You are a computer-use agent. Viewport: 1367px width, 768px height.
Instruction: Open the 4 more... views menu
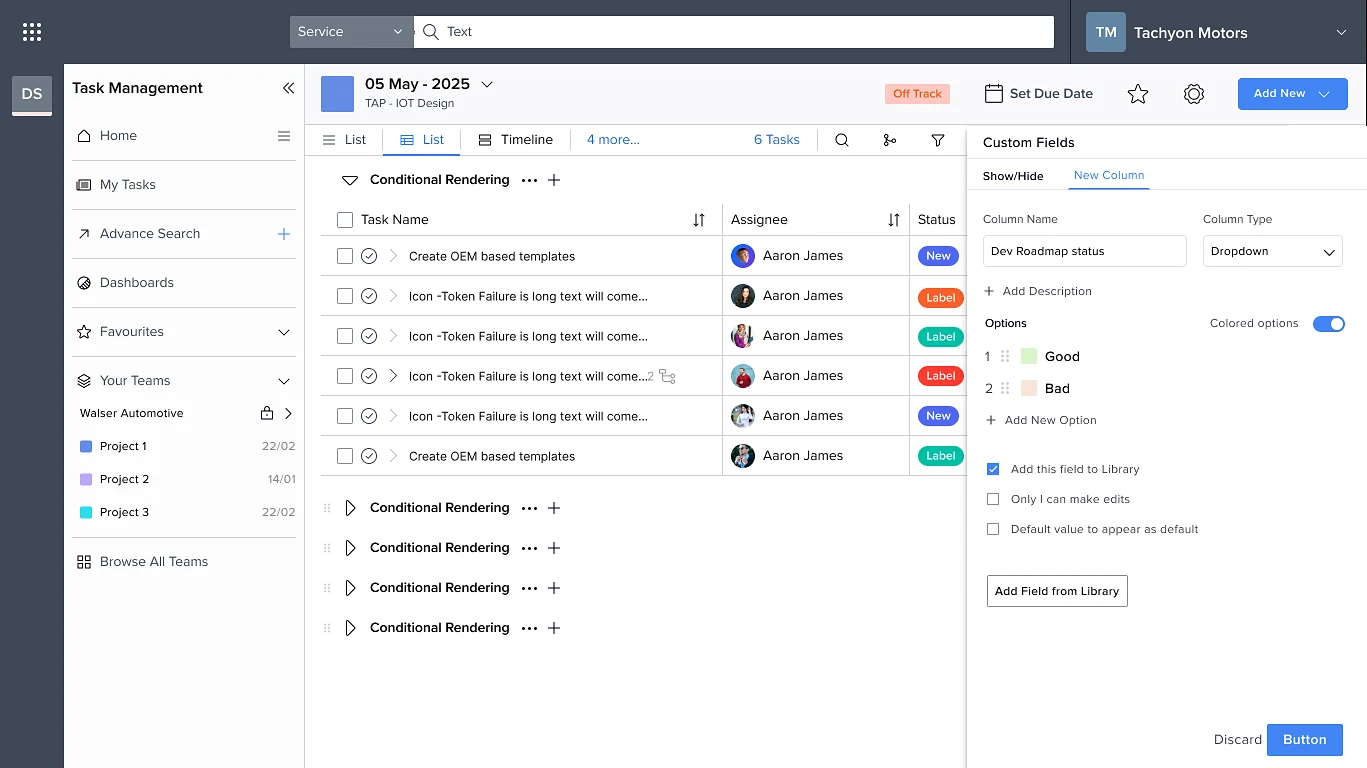coord(613,140)
